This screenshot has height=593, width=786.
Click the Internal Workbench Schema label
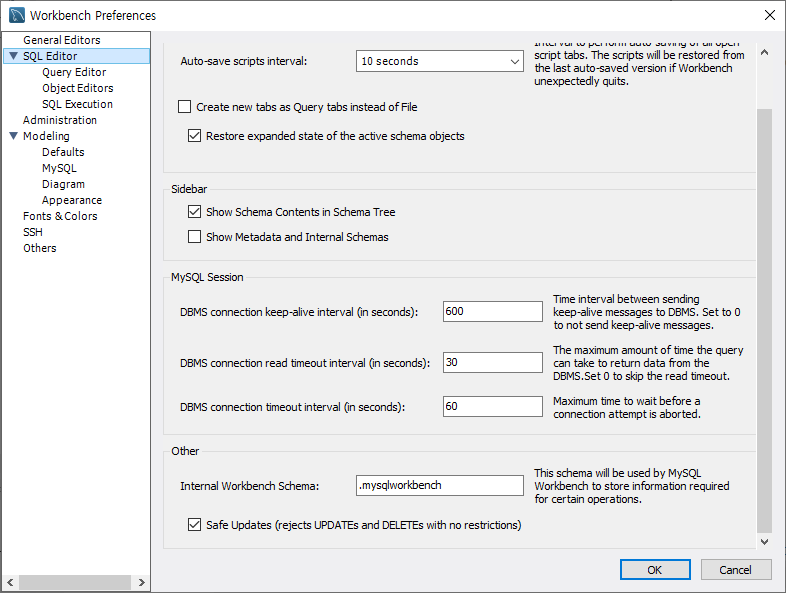[x=250, y=486]
